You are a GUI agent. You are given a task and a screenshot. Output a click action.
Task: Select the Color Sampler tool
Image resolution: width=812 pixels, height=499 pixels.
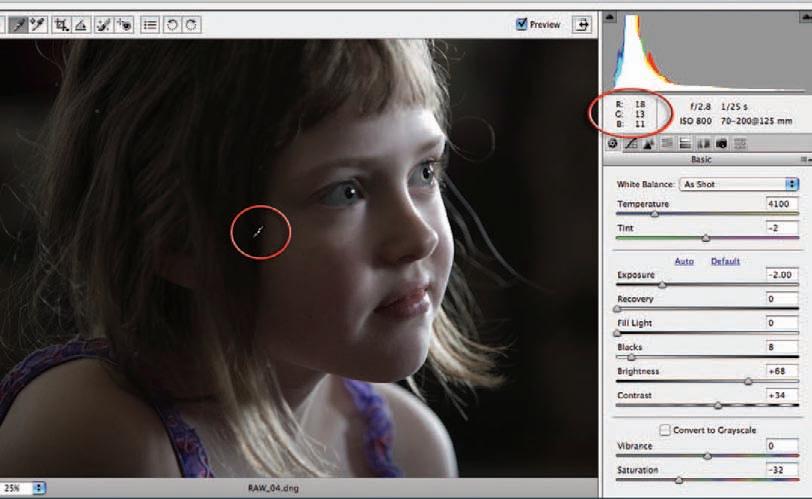[x=38, y=24]
